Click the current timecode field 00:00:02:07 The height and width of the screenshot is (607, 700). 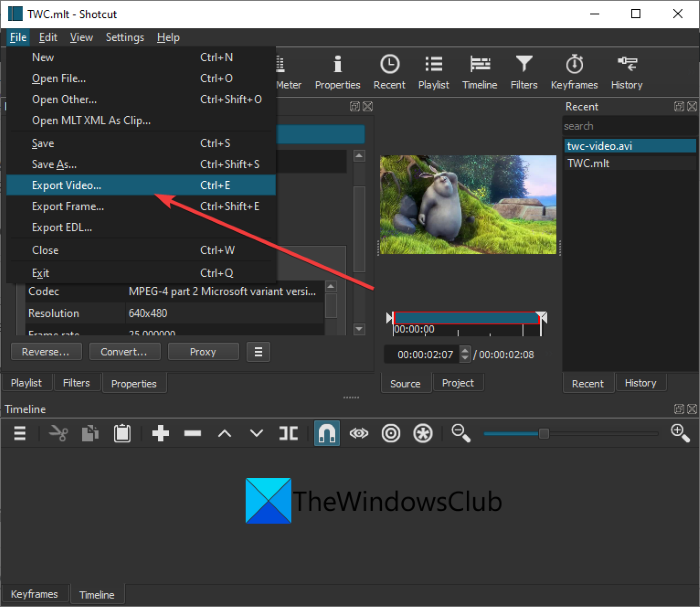[x=424, y=354]
